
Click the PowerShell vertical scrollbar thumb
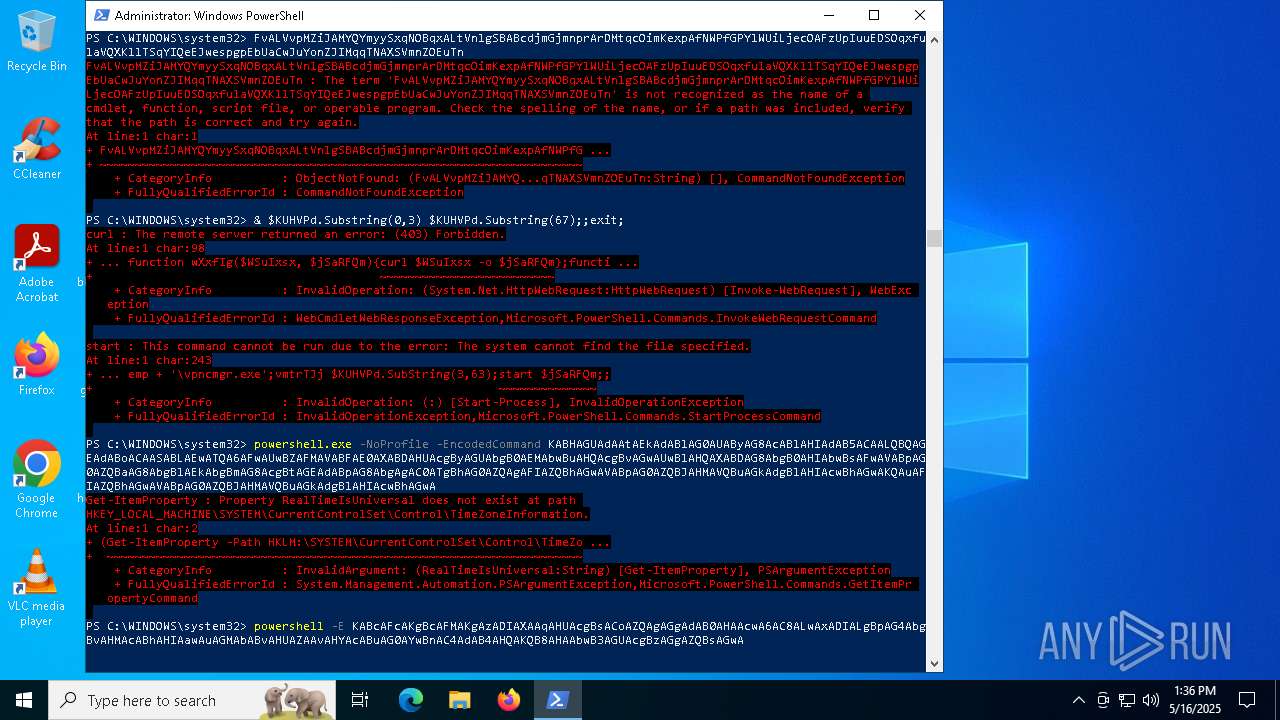934,238
